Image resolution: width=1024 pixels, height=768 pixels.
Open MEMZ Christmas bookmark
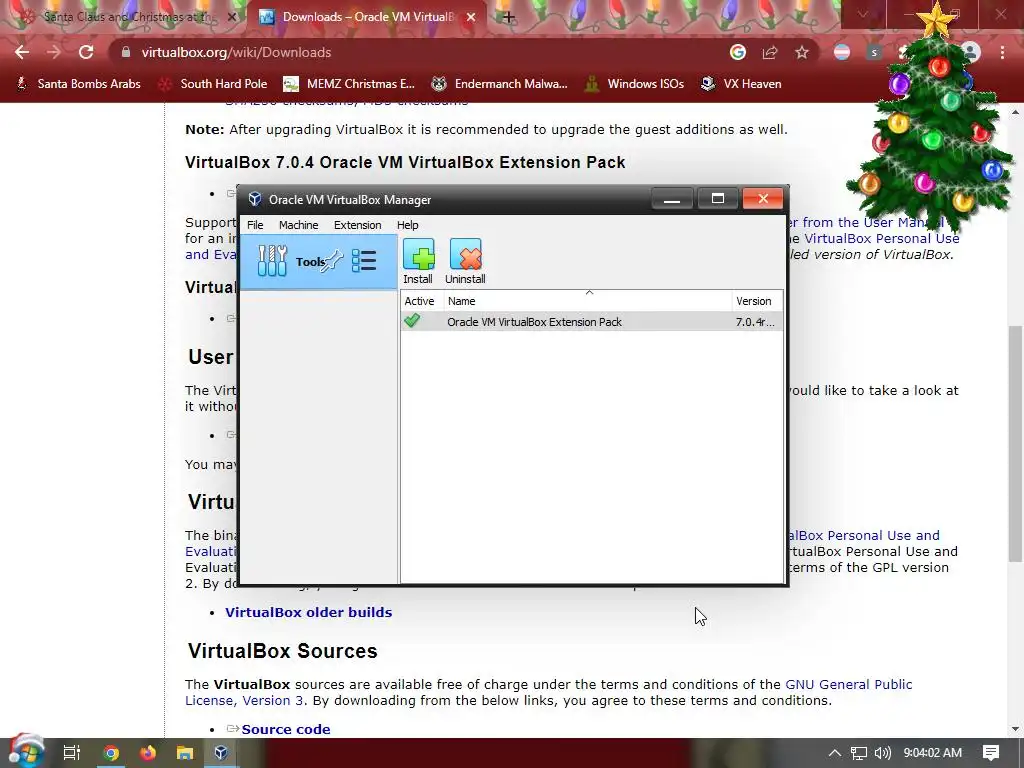(x=349, y=84)
